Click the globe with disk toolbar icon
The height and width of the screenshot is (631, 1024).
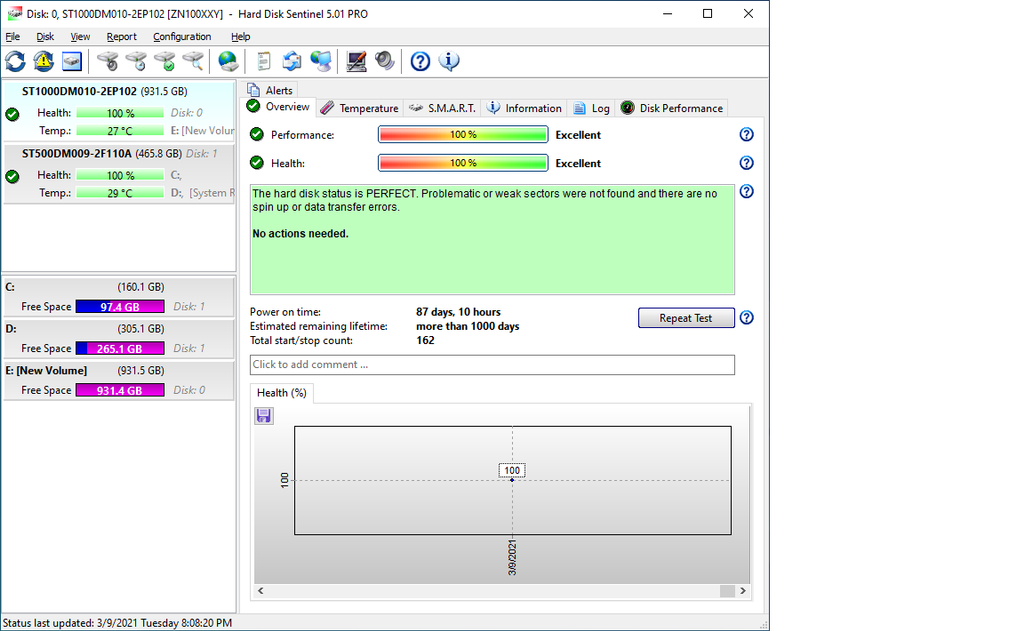click(228, 62)
